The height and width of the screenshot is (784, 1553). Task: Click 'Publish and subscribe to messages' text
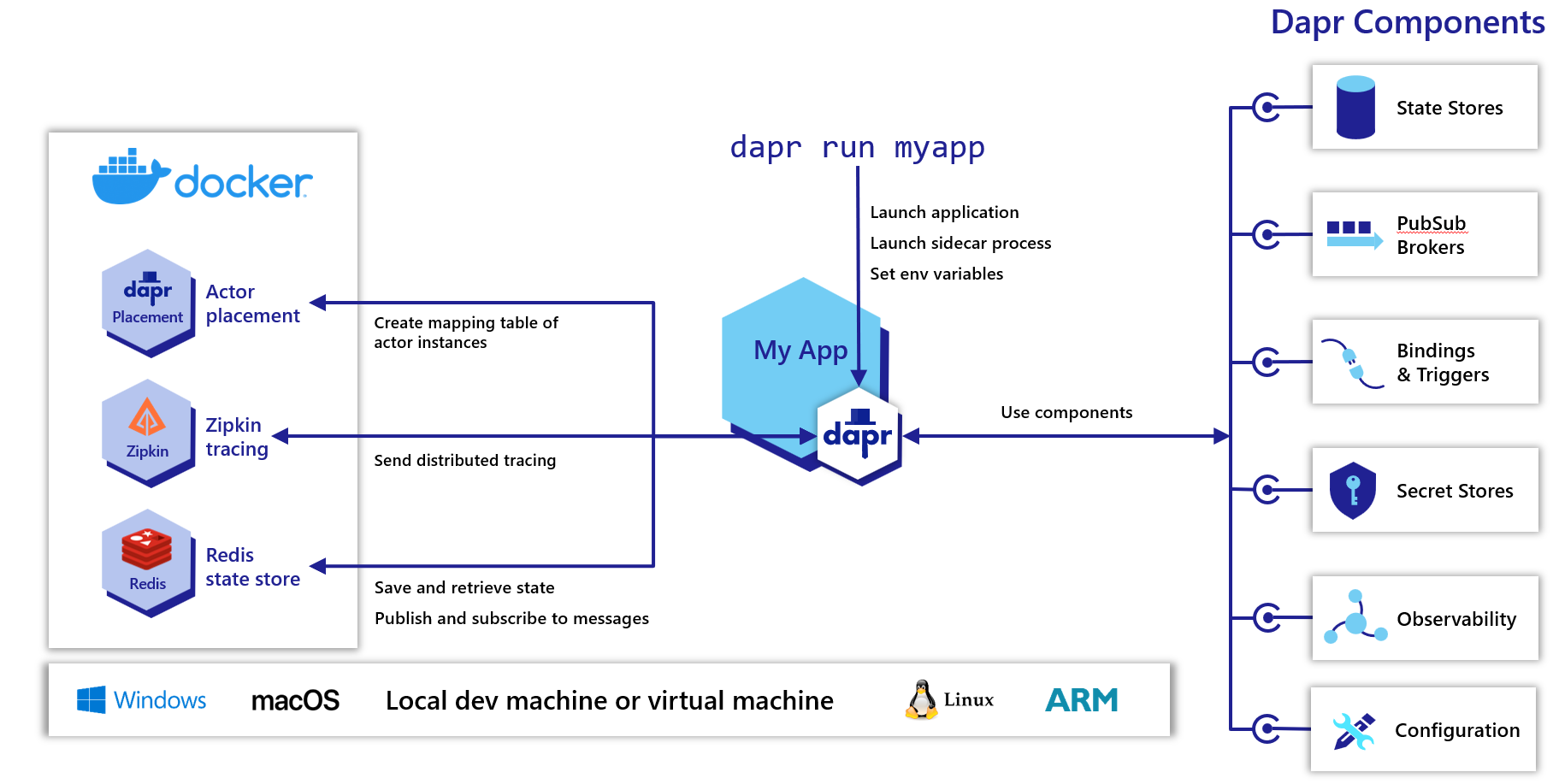pyautogui.click(x=511, y=618)
